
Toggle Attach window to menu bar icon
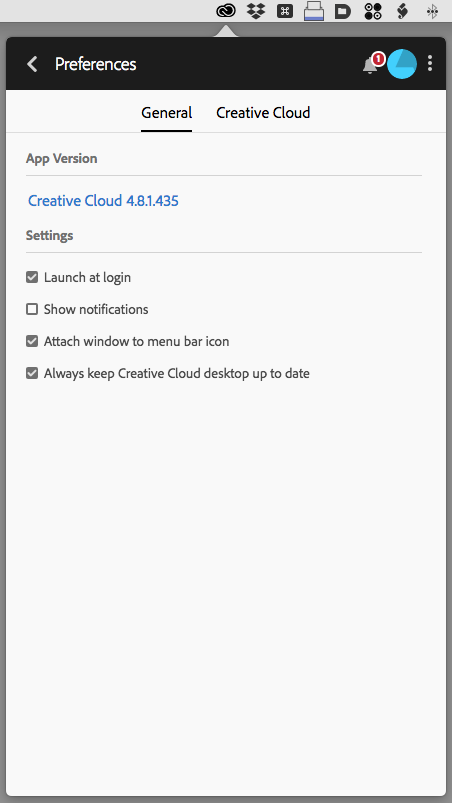tap(32, 341)
